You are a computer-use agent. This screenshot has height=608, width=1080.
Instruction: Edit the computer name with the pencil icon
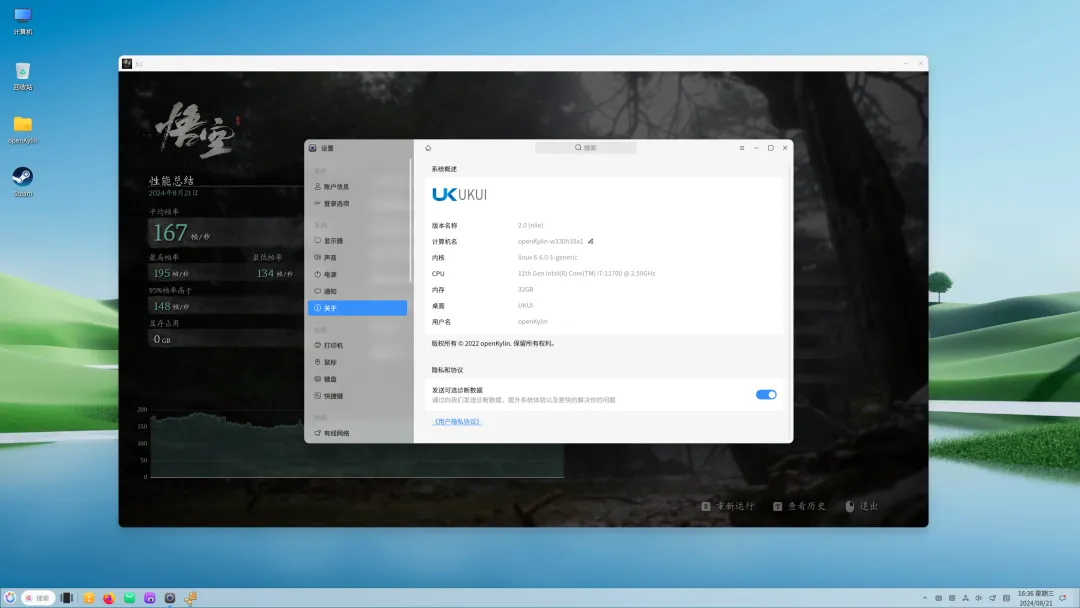pyautogui.click(x=590, y=242)
